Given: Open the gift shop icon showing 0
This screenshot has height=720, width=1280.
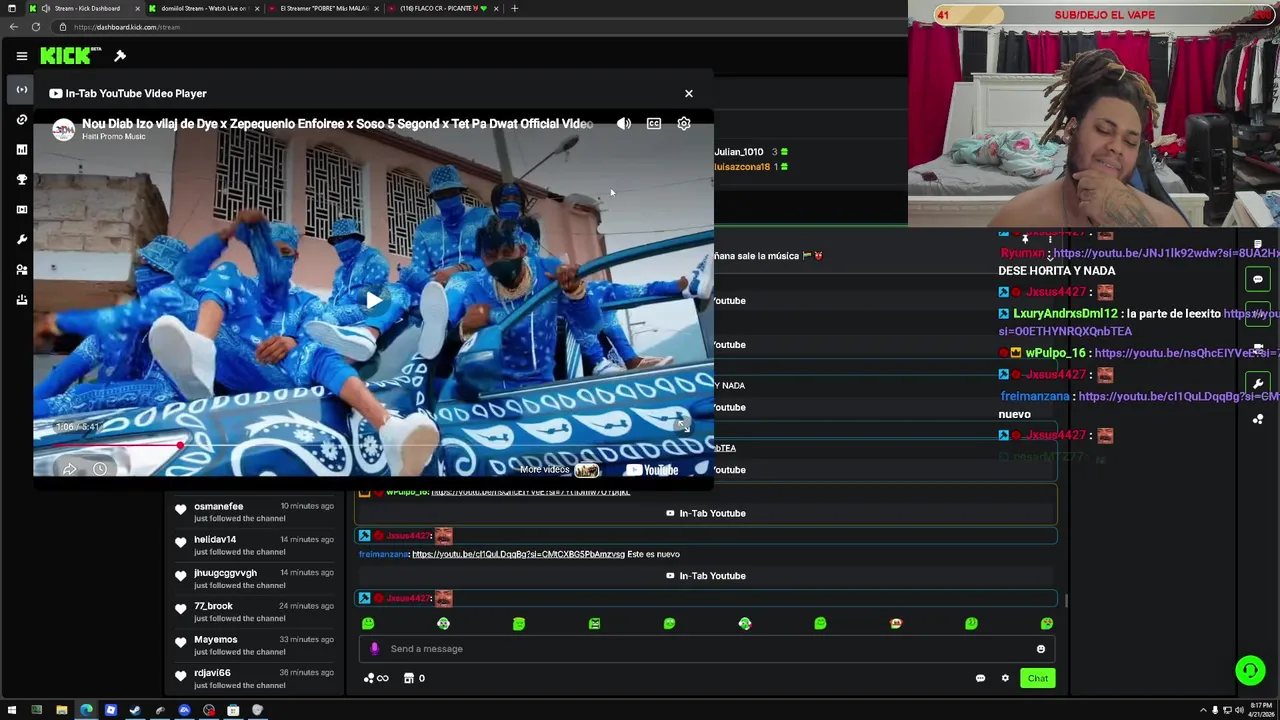Looking at the screenshot, I should 414,678.
